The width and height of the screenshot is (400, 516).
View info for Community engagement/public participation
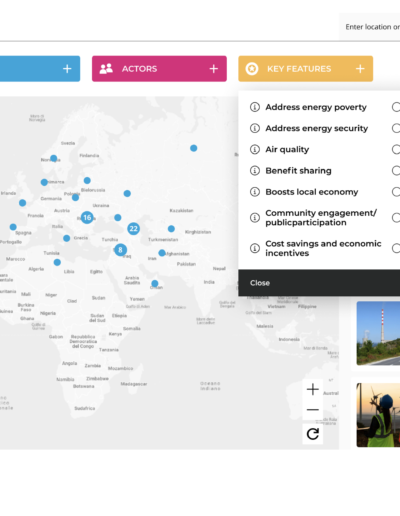click(x=255, y=218)
